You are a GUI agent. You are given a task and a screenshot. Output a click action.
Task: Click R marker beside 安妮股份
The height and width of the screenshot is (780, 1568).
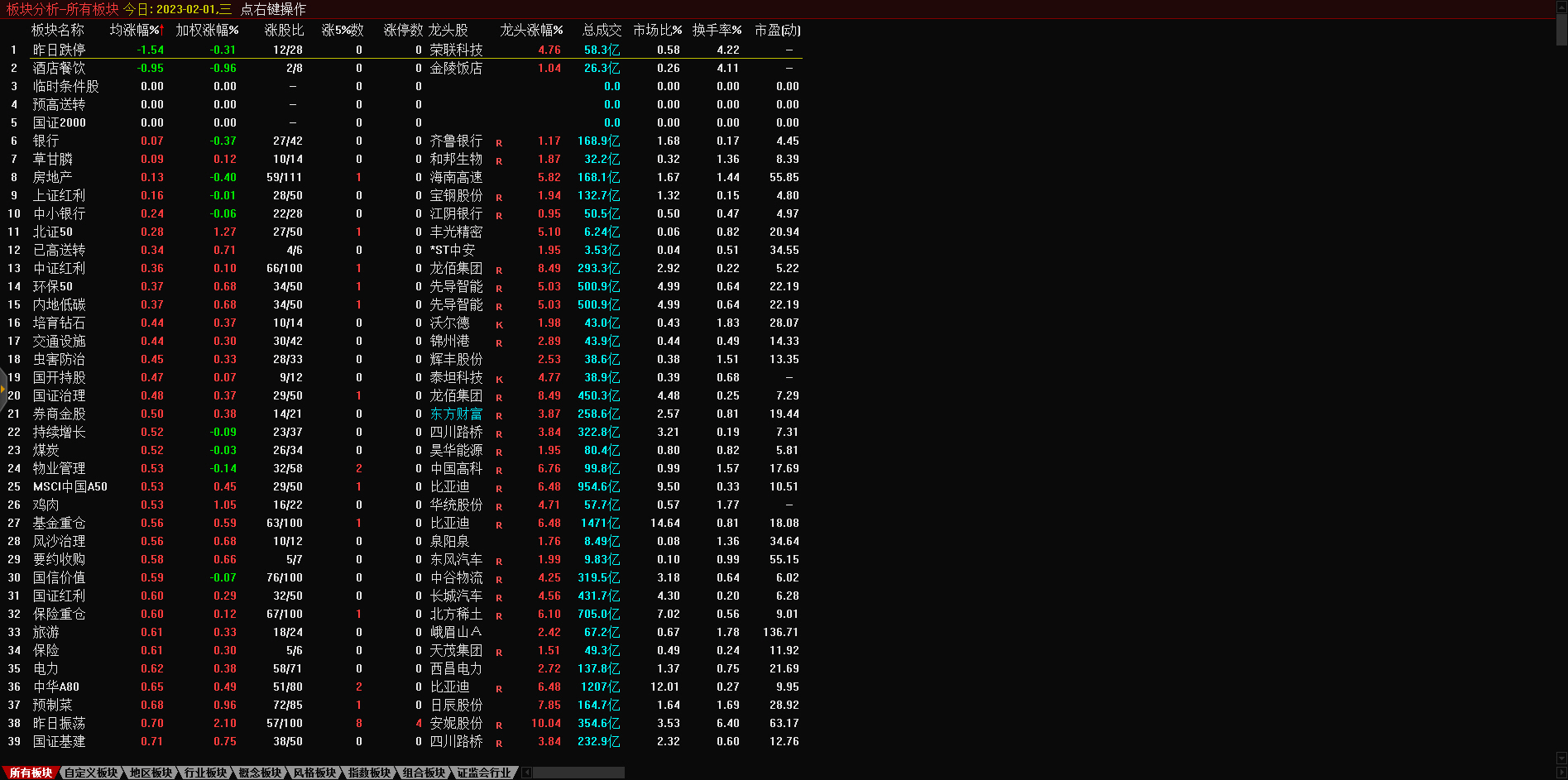pyautogui.click(x=499, y=725)
